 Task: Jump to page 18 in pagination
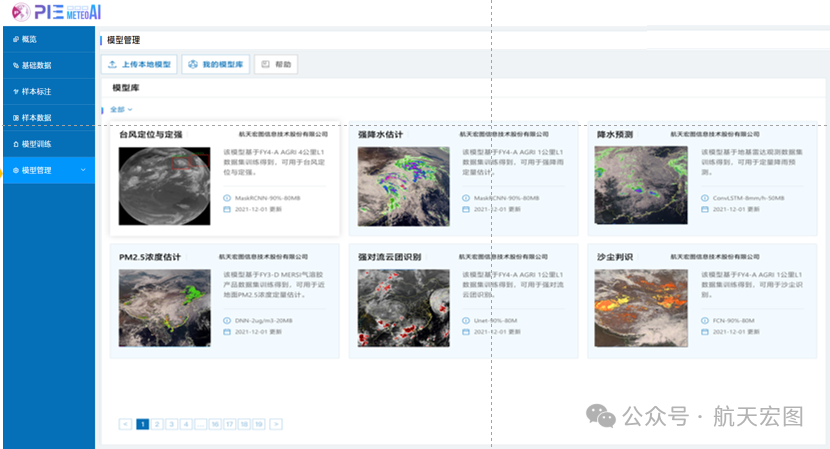click(x=244, y=424)
